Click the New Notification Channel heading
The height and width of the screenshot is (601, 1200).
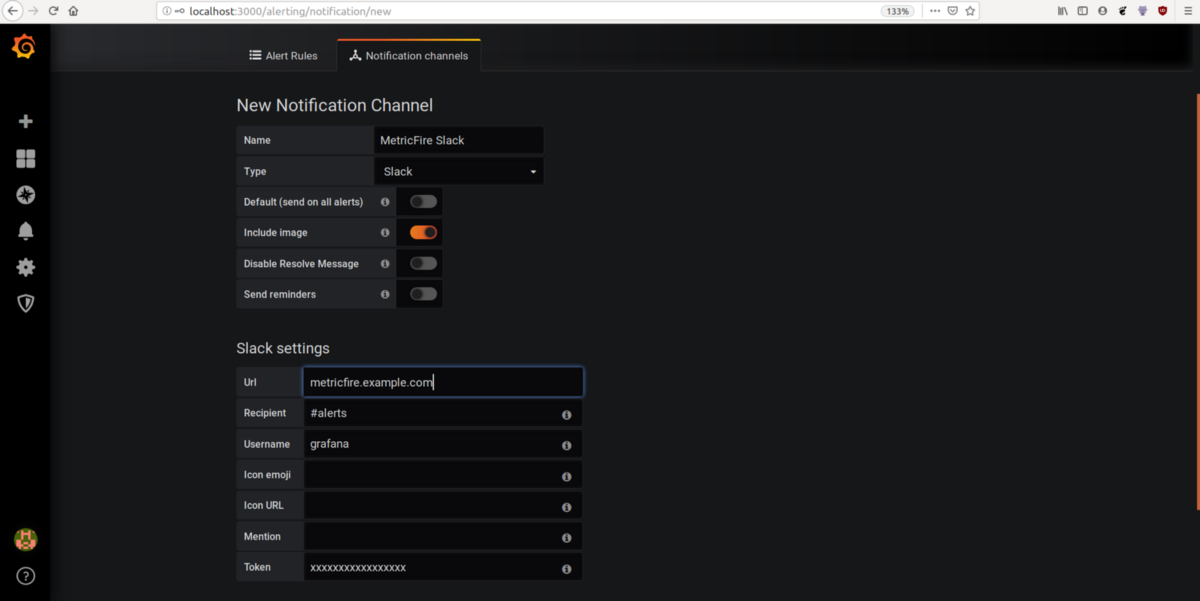[335, 105]
